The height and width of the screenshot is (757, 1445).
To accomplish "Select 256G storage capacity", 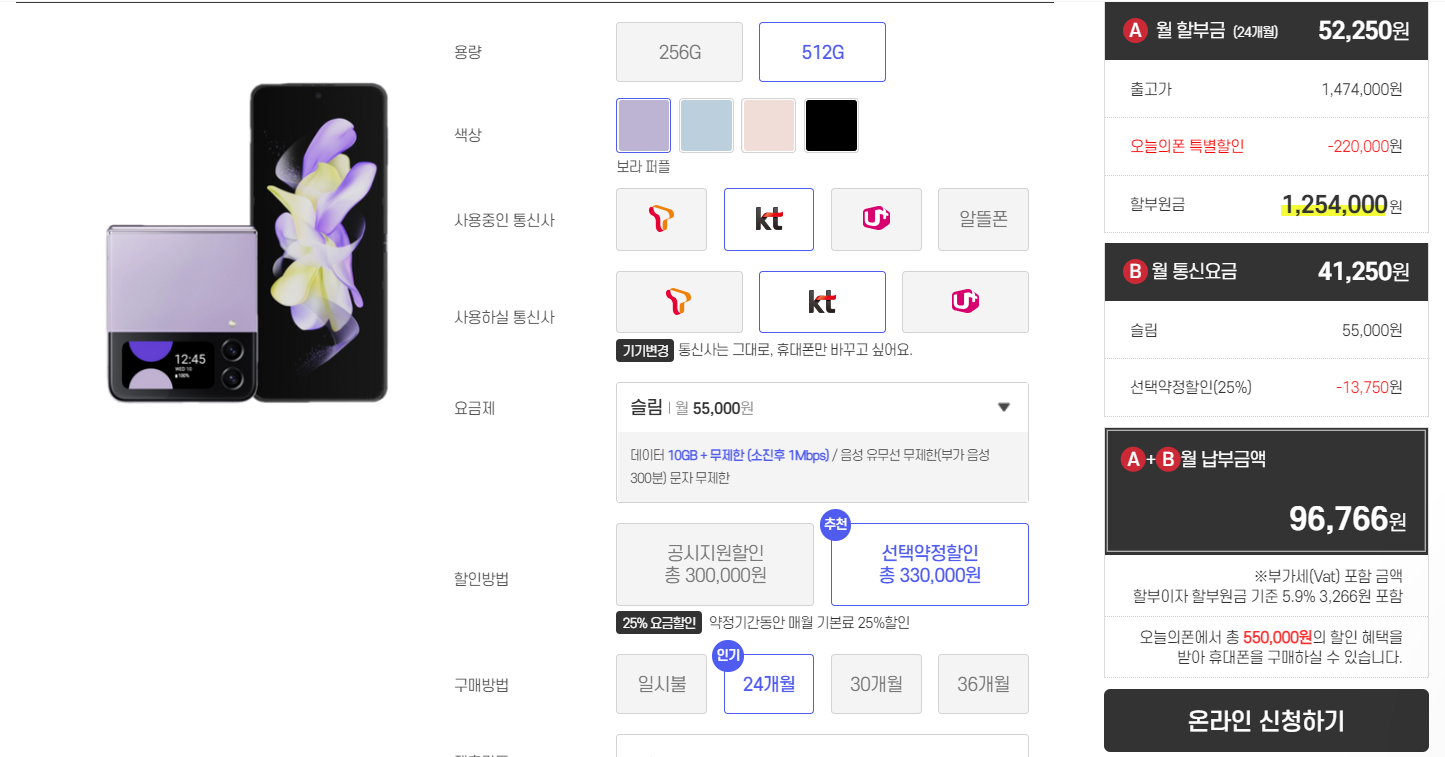I will coord(679,52).
